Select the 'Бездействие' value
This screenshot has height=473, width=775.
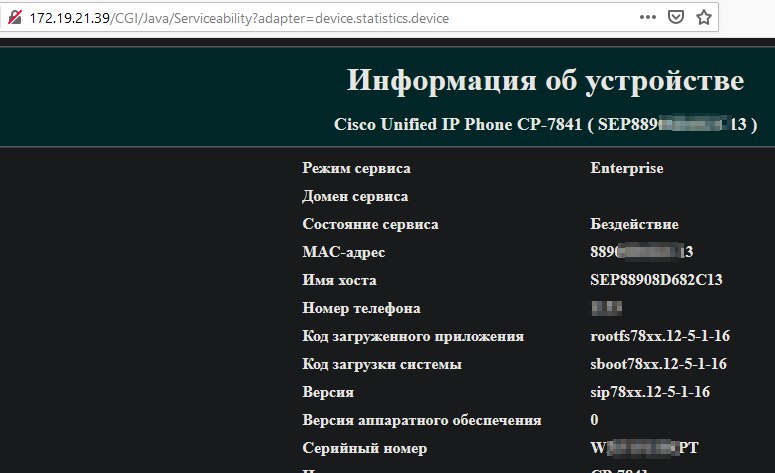634,224
